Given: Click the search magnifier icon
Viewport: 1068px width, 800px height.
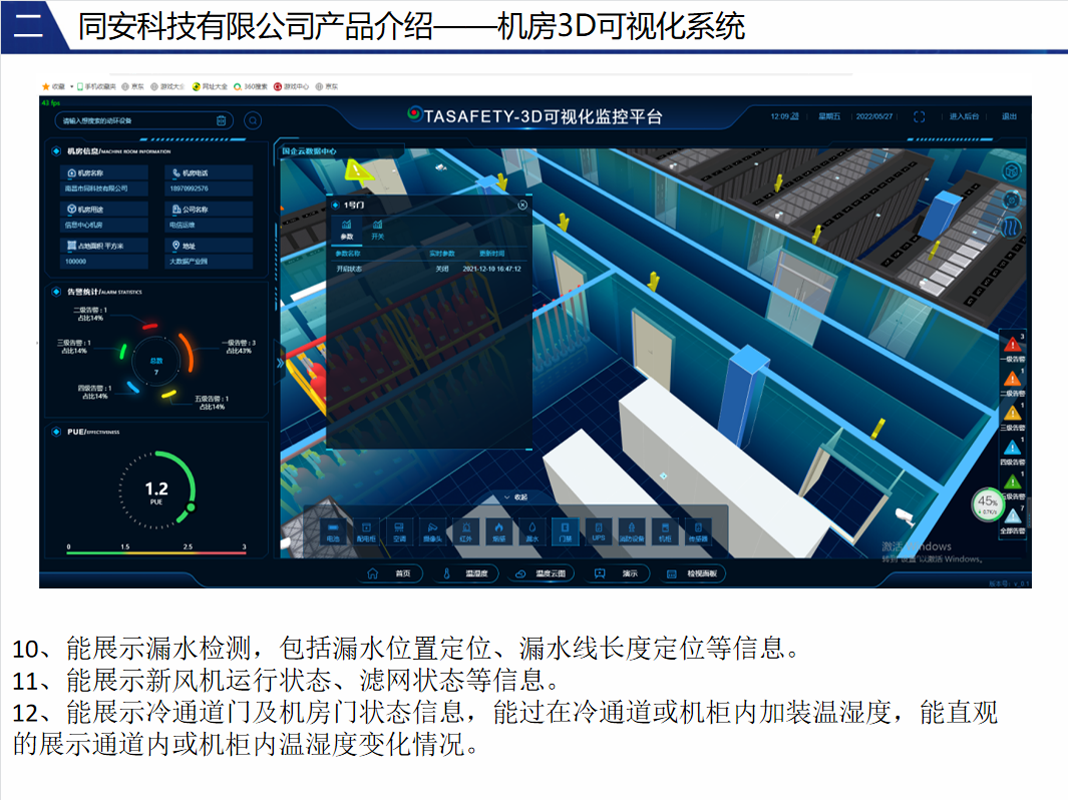Looking at the screenshot, I should pyautogui.click(x=253, y=121).
